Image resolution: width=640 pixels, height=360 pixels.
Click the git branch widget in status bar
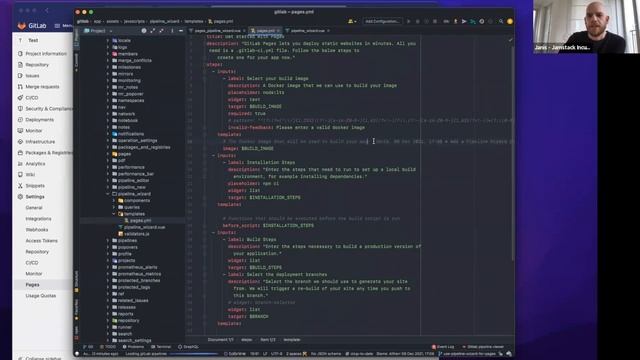click(x=468, y=353)
